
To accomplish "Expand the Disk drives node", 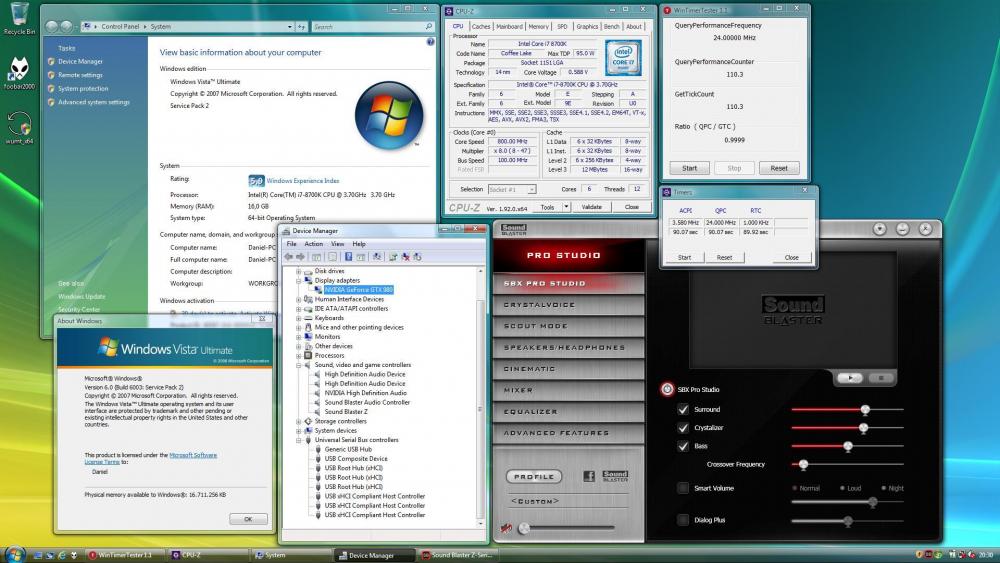I will tap(298, 271).
